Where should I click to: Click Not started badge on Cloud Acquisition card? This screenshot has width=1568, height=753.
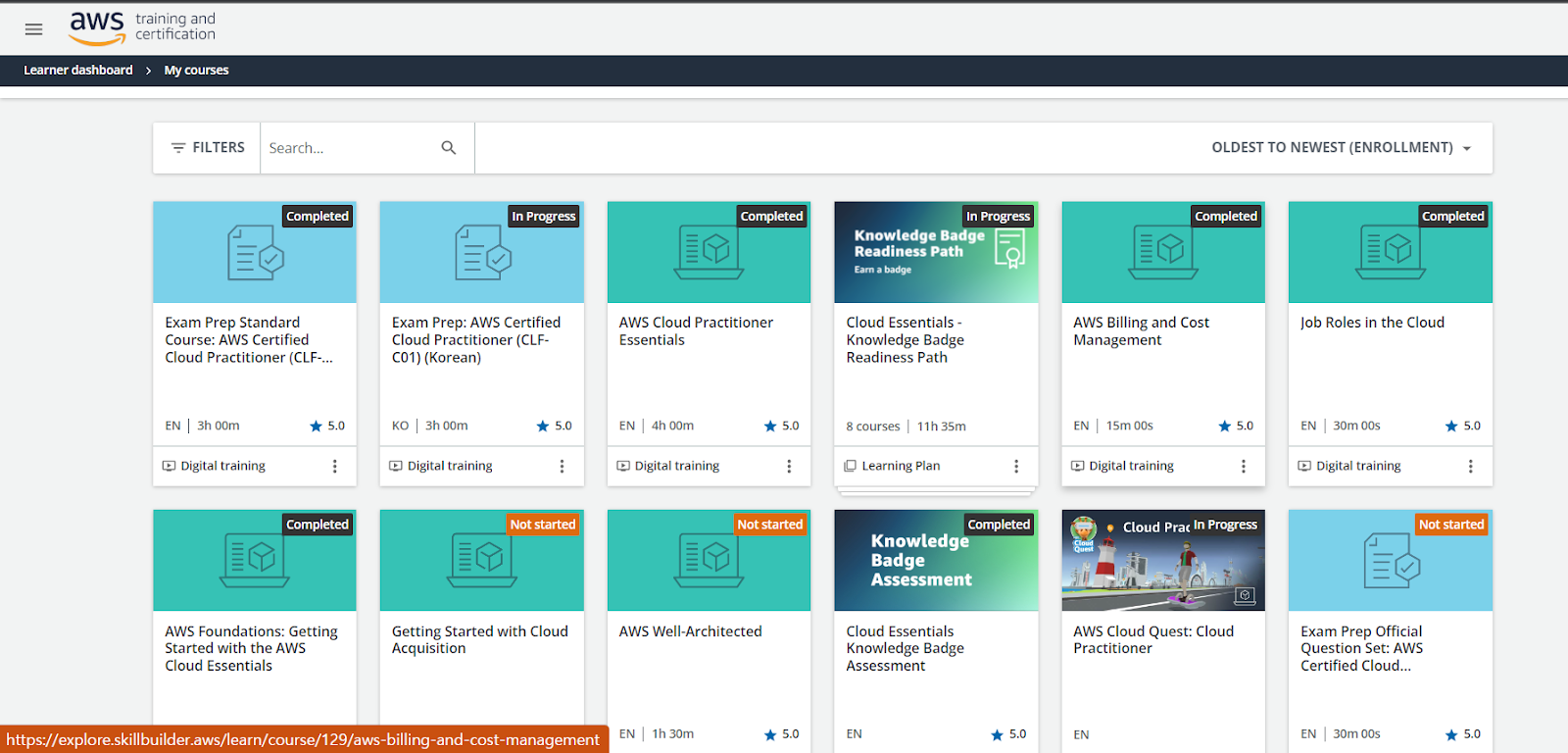coord(543,526)
